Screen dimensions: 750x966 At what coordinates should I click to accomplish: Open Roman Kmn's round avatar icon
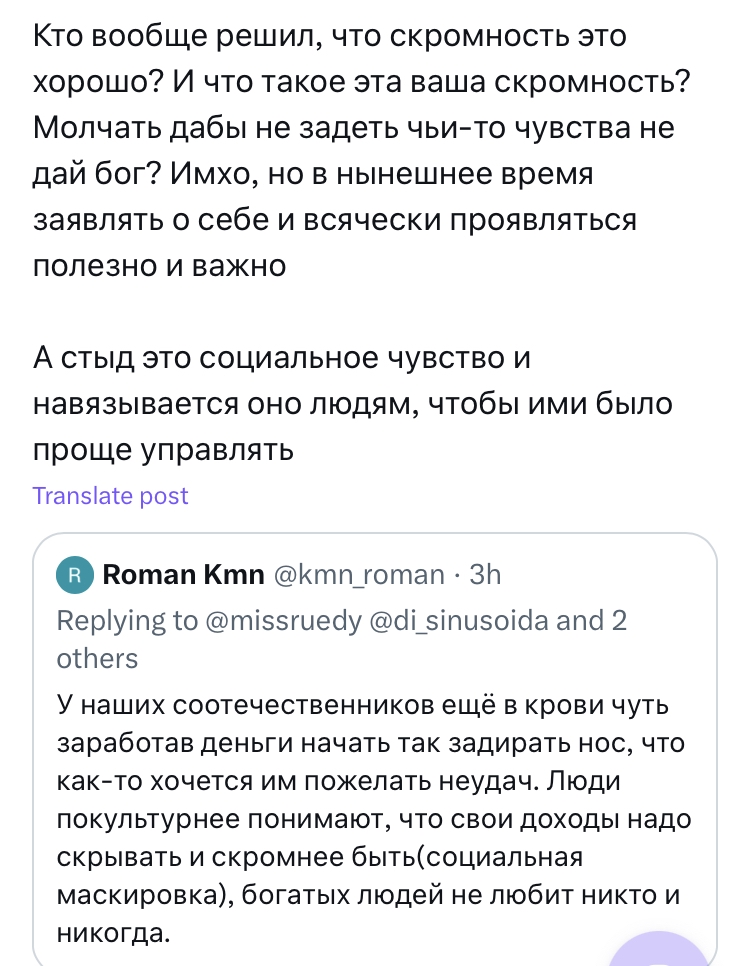(75, 574)
